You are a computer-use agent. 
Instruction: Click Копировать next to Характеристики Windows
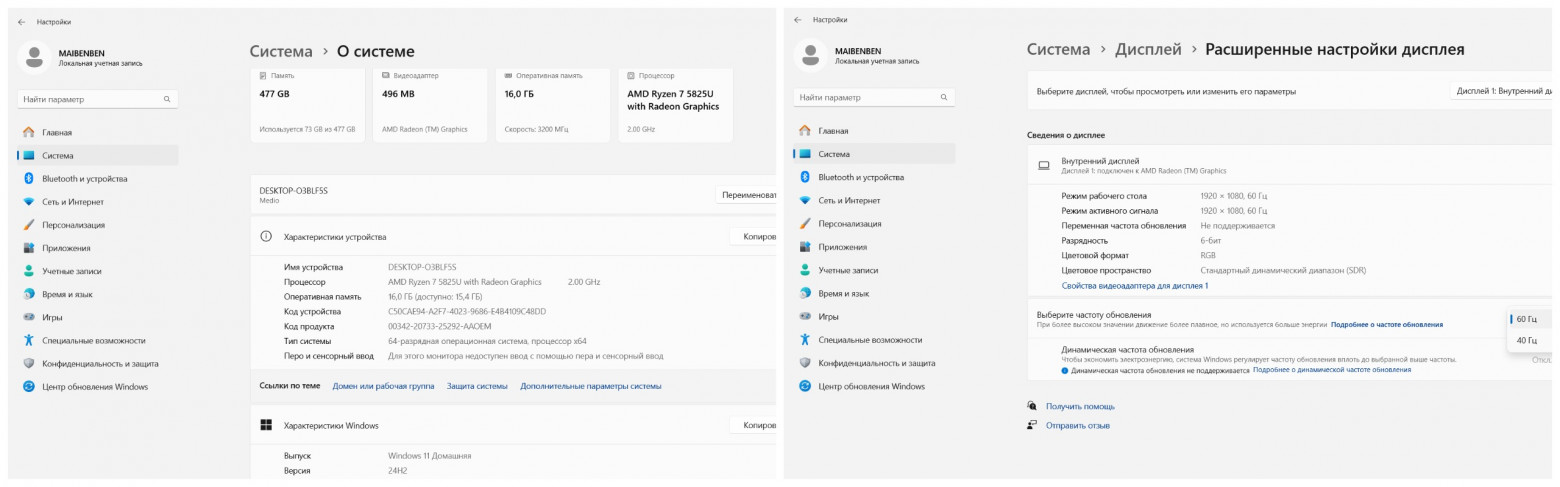pos(754,425)
